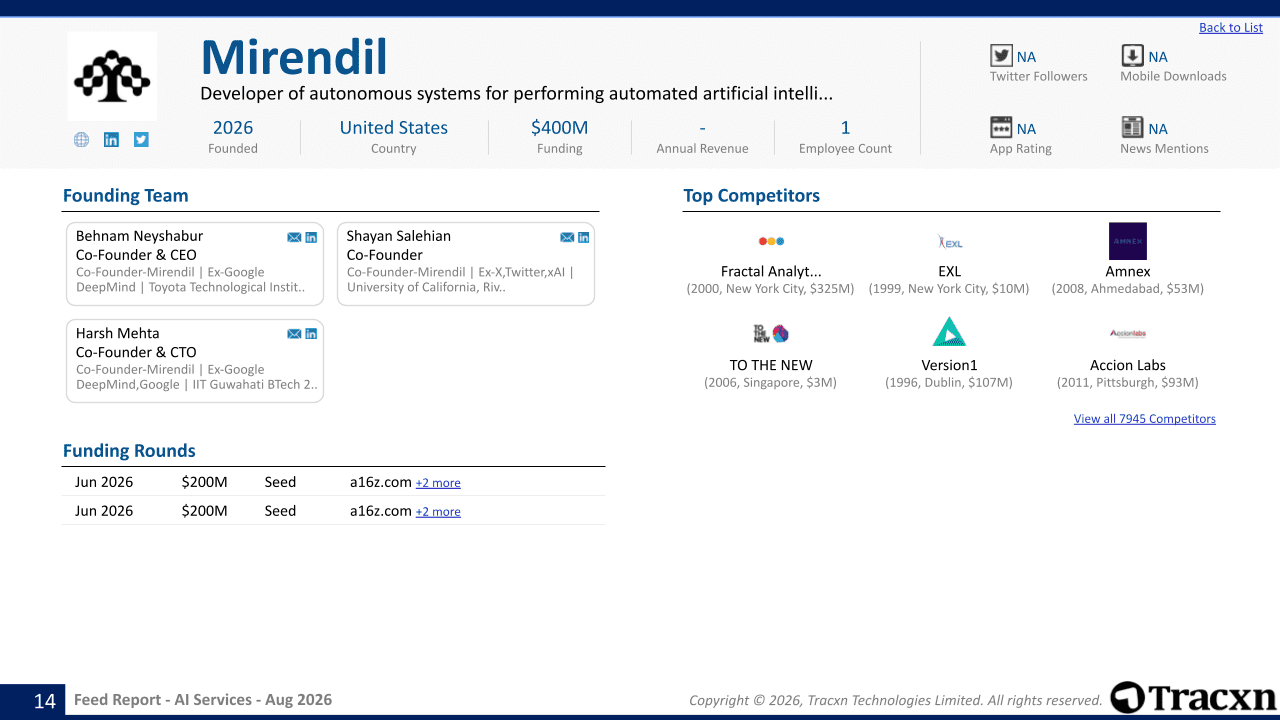
Task: Click email icon for Shayan Salehian
Action: (x=567, y=237)
